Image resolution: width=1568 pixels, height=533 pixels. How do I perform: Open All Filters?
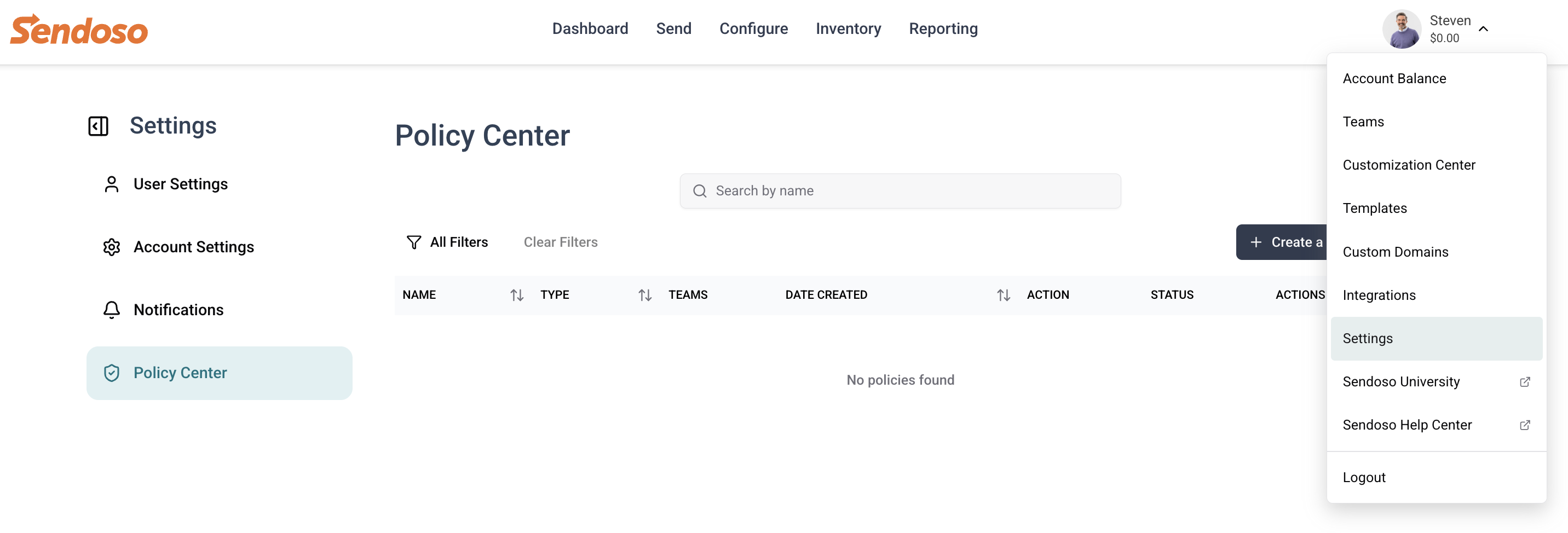click(x=447, y=242)
